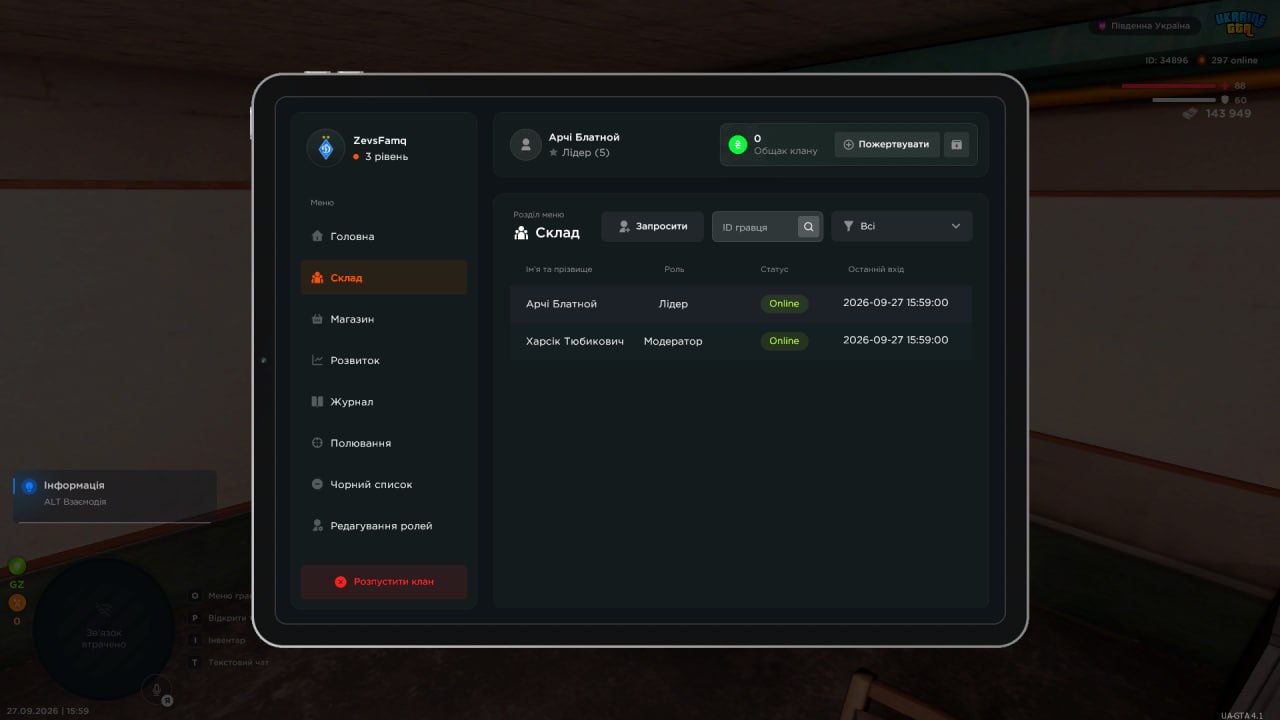Open the Головна menu section
This screenshot has width=1280, height=720.
tap(384, 236)
